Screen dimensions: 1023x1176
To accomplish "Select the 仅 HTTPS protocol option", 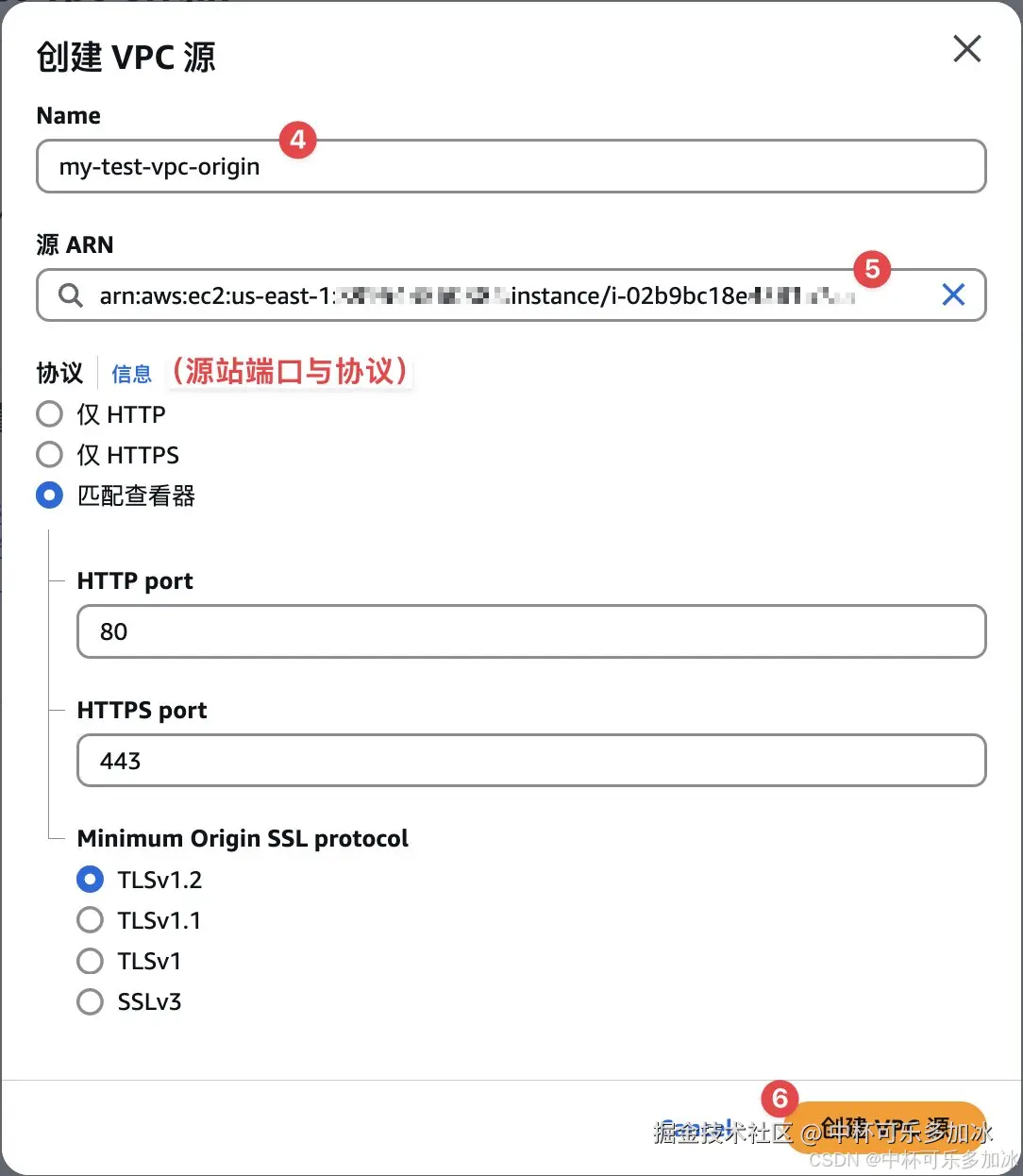I will pyautogui.click(x=49, y=455).
